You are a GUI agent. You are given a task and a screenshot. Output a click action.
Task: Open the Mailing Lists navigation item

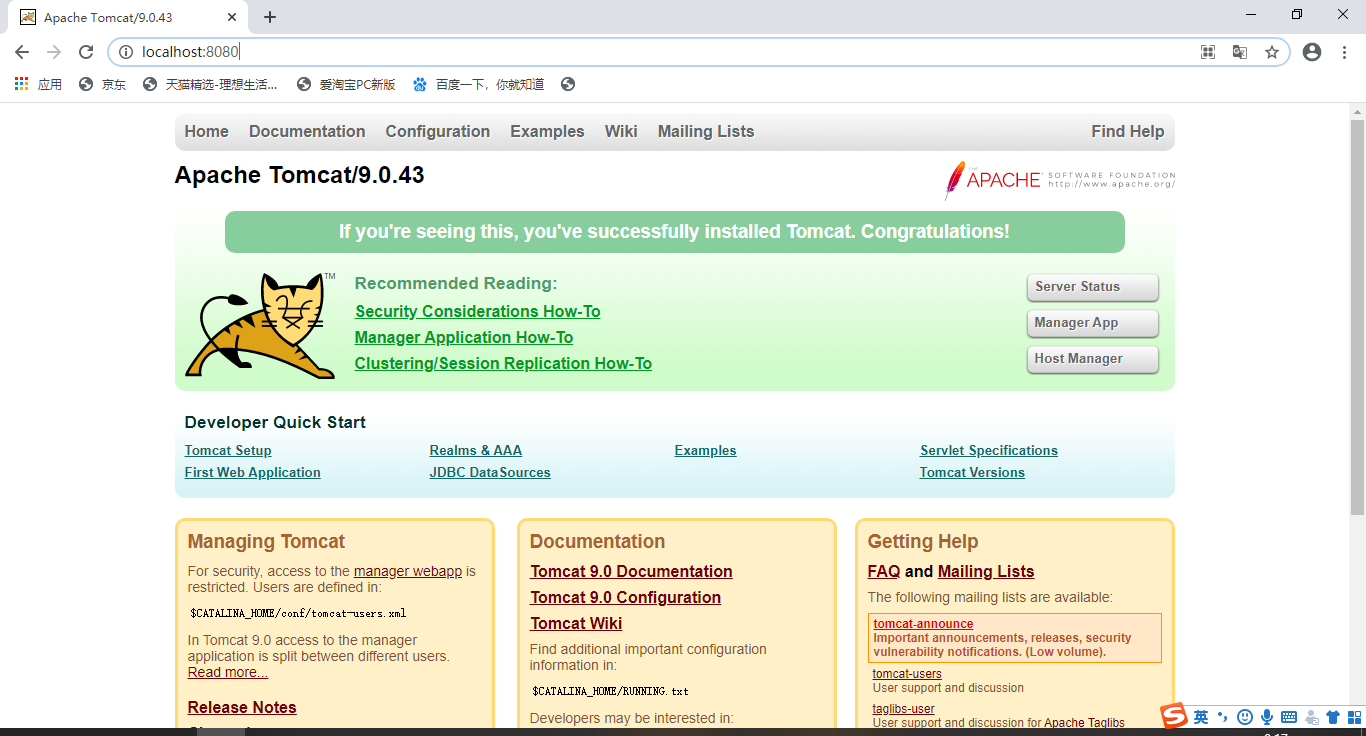706,132
